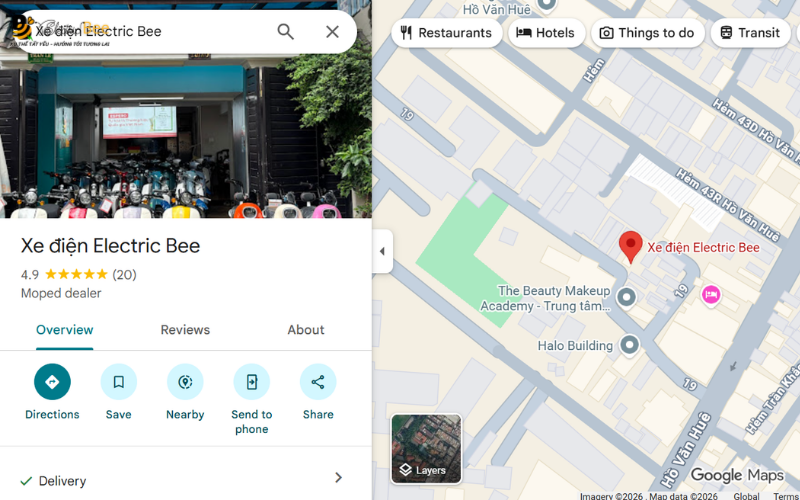
Task: Click the Xe điện Electric Bee place title
Action: pos(110,246)
